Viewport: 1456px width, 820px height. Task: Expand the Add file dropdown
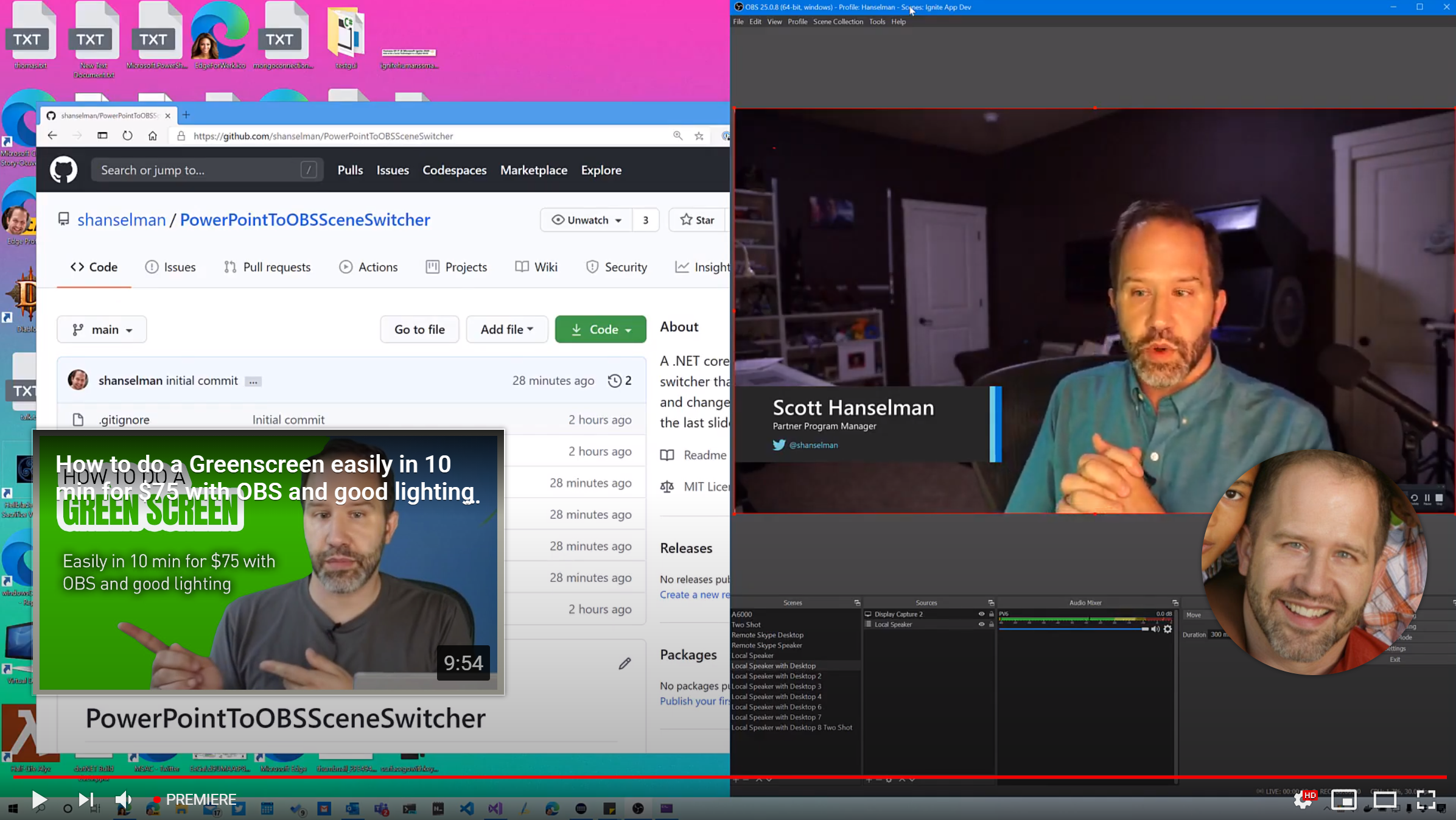pos(506,329)
